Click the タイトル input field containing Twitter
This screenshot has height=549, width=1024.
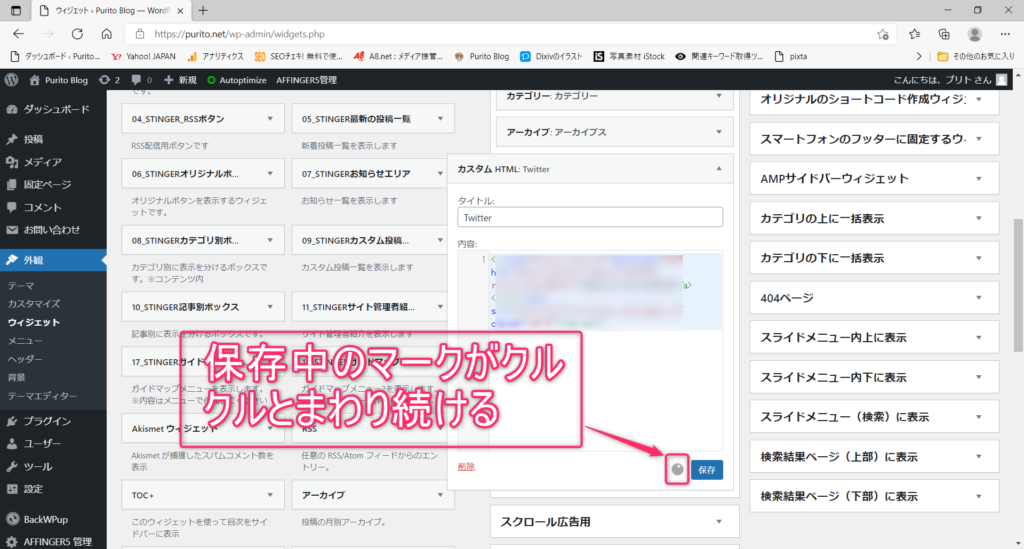[590, 216]
